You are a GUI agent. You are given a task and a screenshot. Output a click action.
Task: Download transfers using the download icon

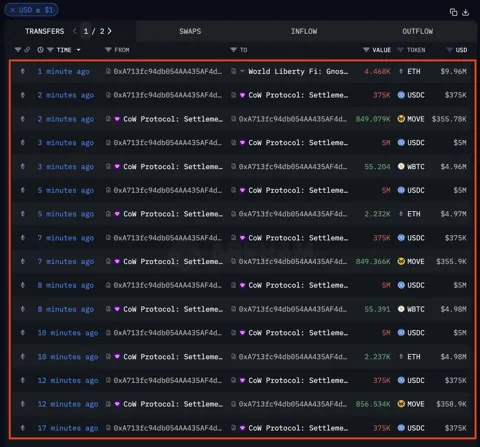(466, 12)
